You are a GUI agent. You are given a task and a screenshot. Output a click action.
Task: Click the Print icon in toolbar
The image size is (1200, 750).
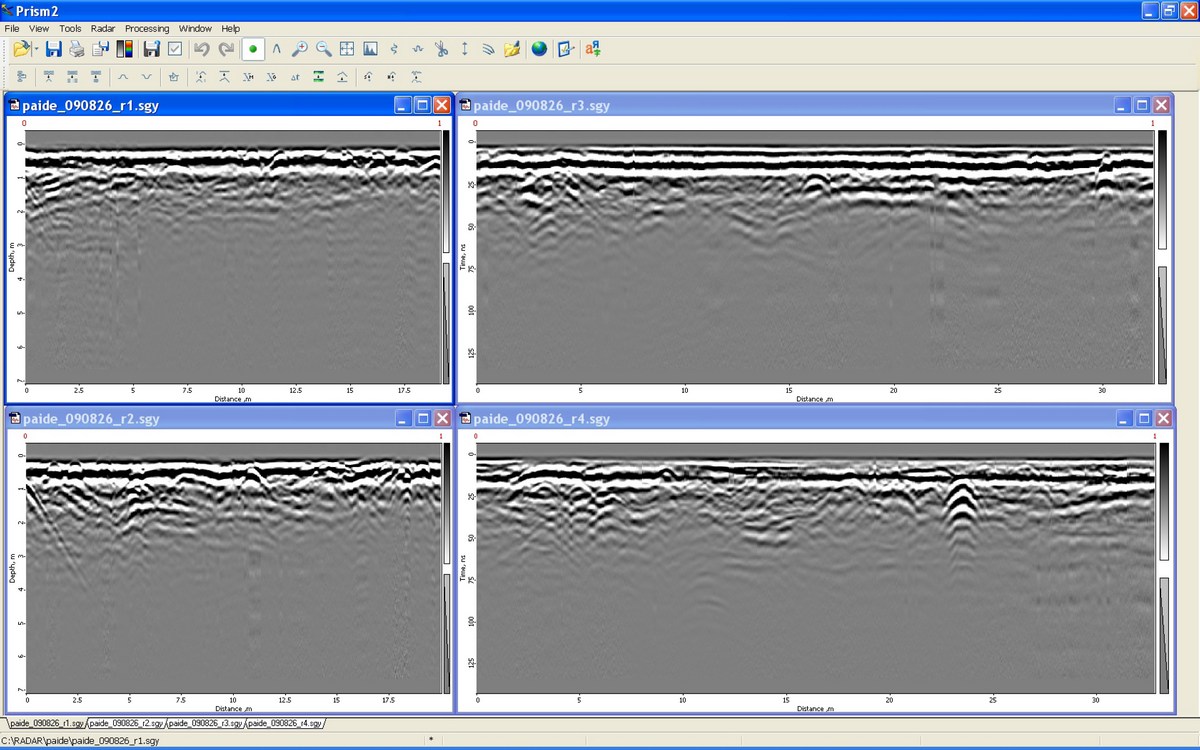77,49
